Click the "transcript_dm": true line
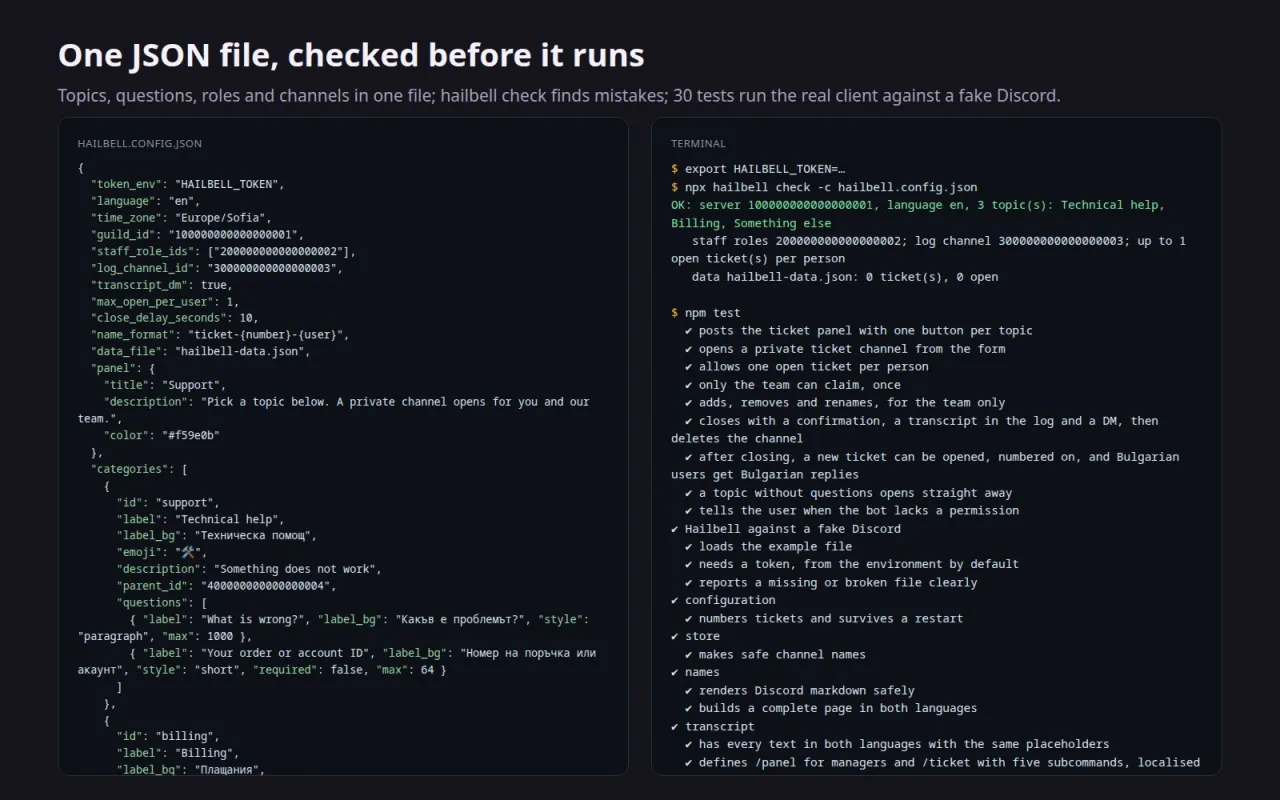 [x=161, y=285]
